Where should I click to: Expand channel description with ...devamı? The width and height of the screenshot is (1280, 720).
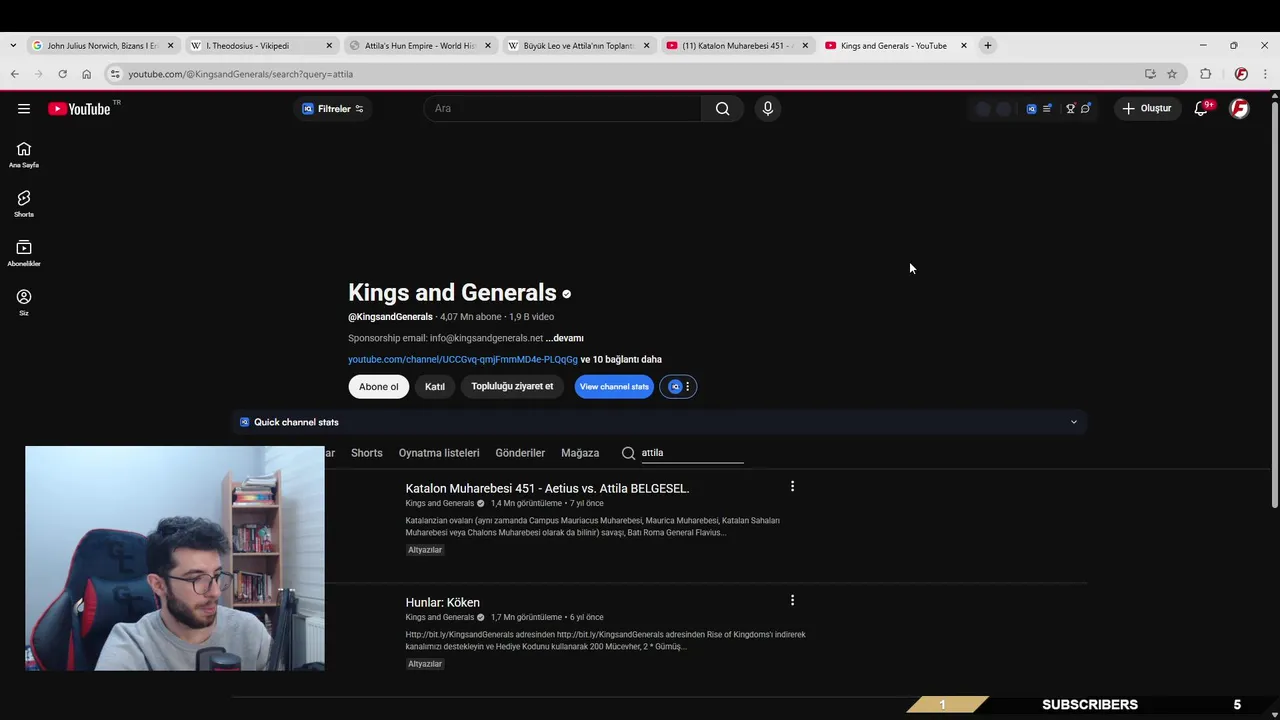tap(565, 338)
